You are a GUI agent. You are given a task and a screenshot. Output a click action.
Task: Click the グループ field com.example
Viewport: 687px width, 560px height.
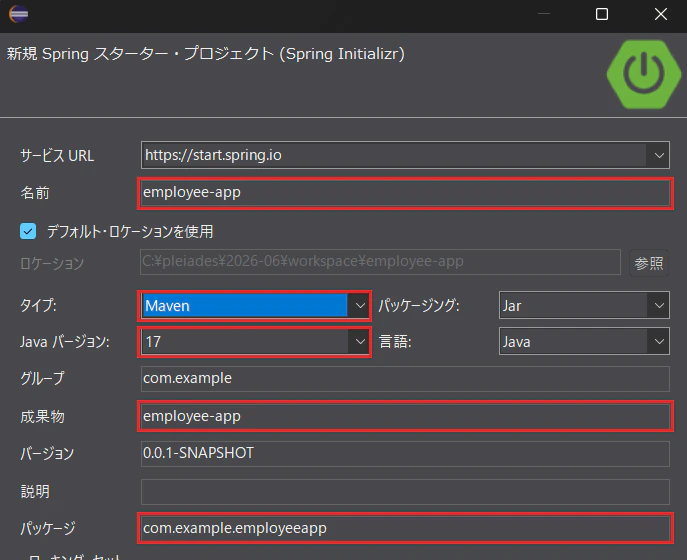[x=405, y=379]
